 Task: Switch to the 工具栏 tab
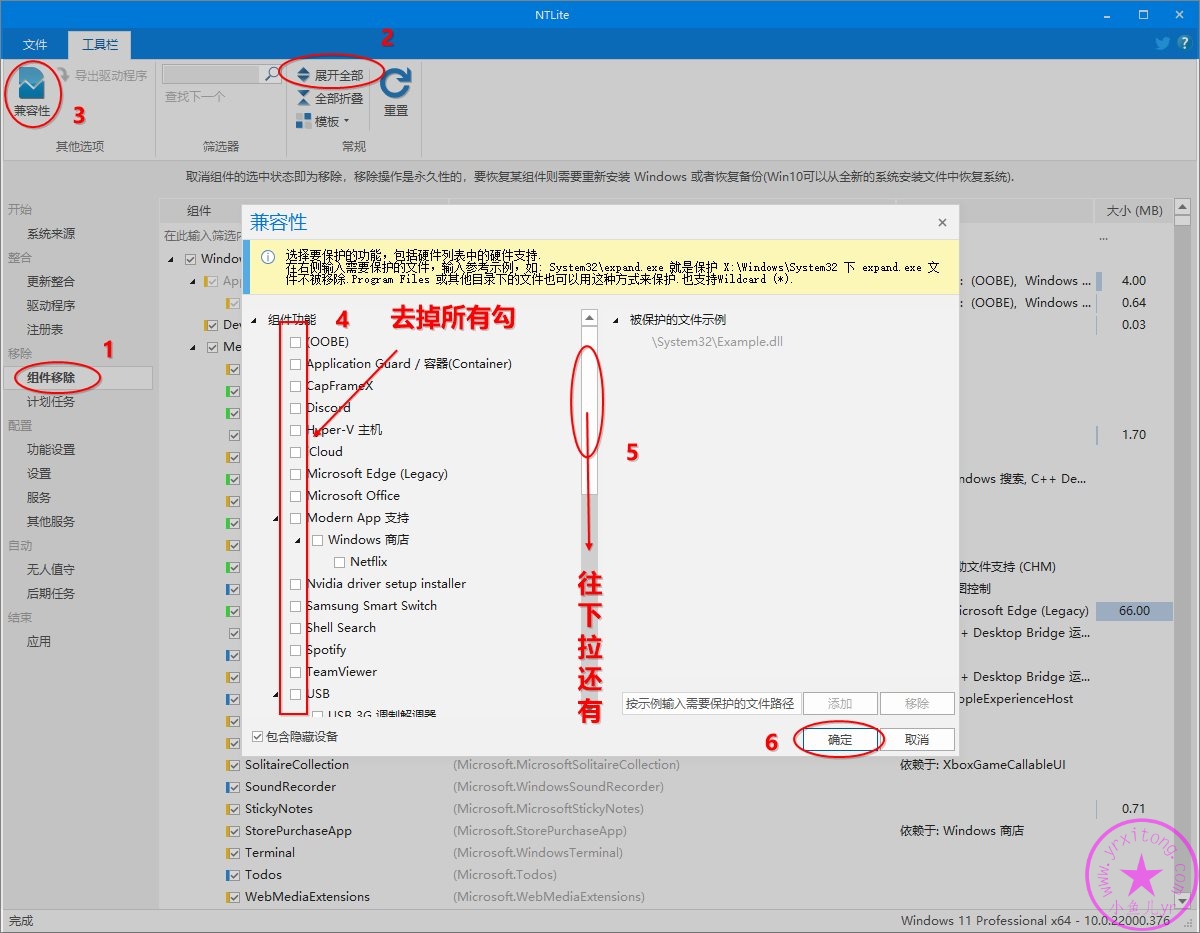coord(99,44)
